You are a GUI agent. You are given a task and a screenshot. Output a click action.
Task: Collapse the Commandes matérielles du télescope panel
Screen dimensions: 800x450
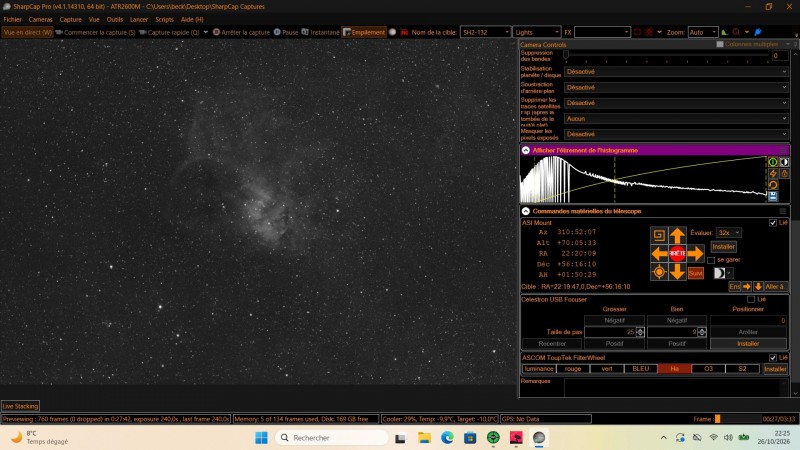(526, 211)
